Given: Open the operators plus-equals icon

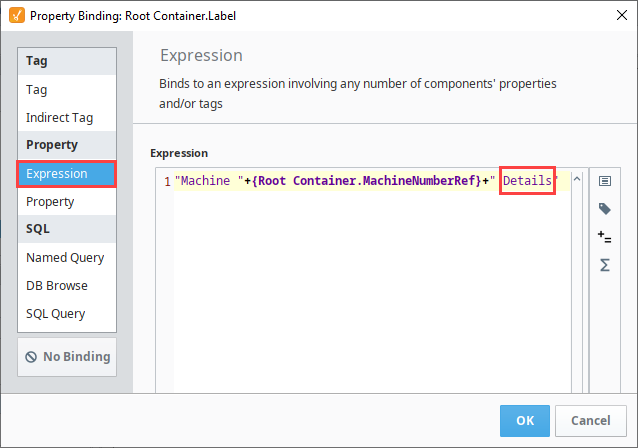Looking at the screenshot, I should pos(605,237).
